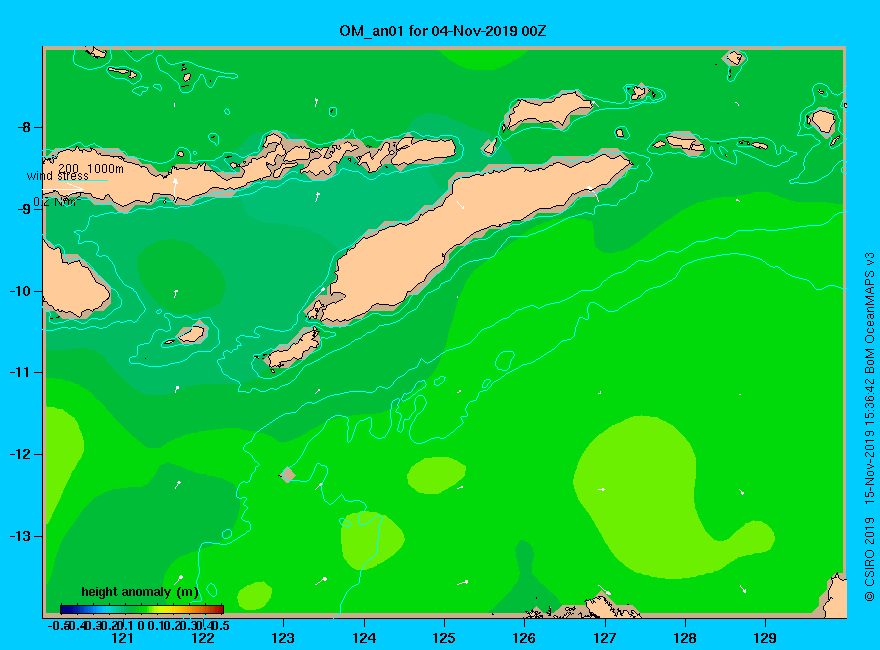Click the longitude label "129"
The image size is (880, 650).
click(765, 638)
